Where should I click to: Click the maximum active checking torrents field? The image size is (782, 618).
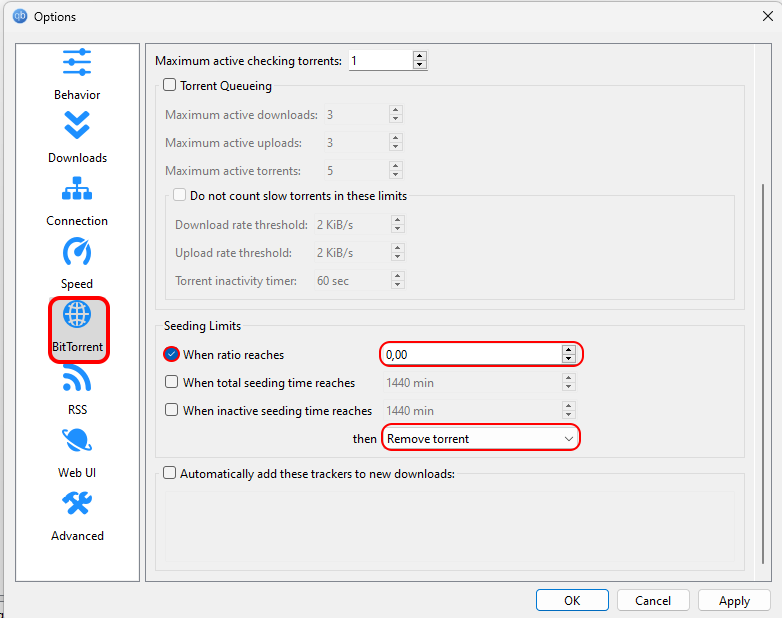pos(381,61)
